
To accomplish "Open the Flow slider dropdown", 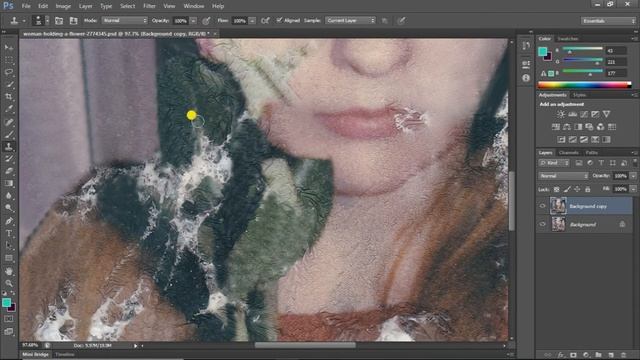I will tap(252, 21).
